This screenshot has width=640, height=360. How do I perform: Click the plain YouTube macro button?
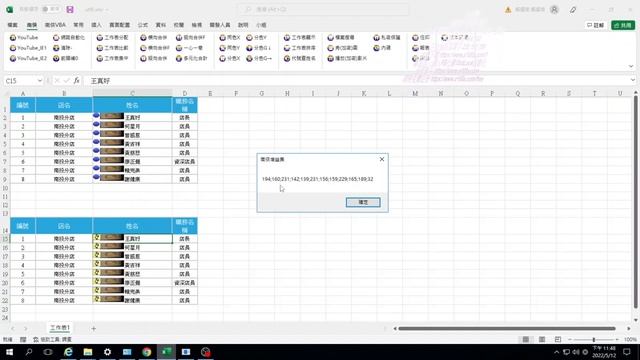coord(24,38)
